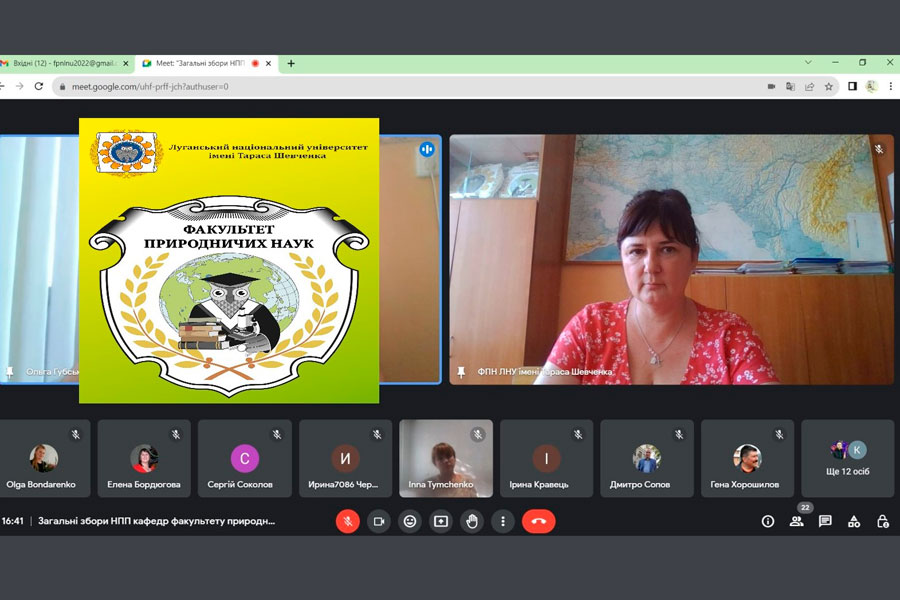Click the browser profile avatar
The image size is (900, 600).
tap(871, 86)
